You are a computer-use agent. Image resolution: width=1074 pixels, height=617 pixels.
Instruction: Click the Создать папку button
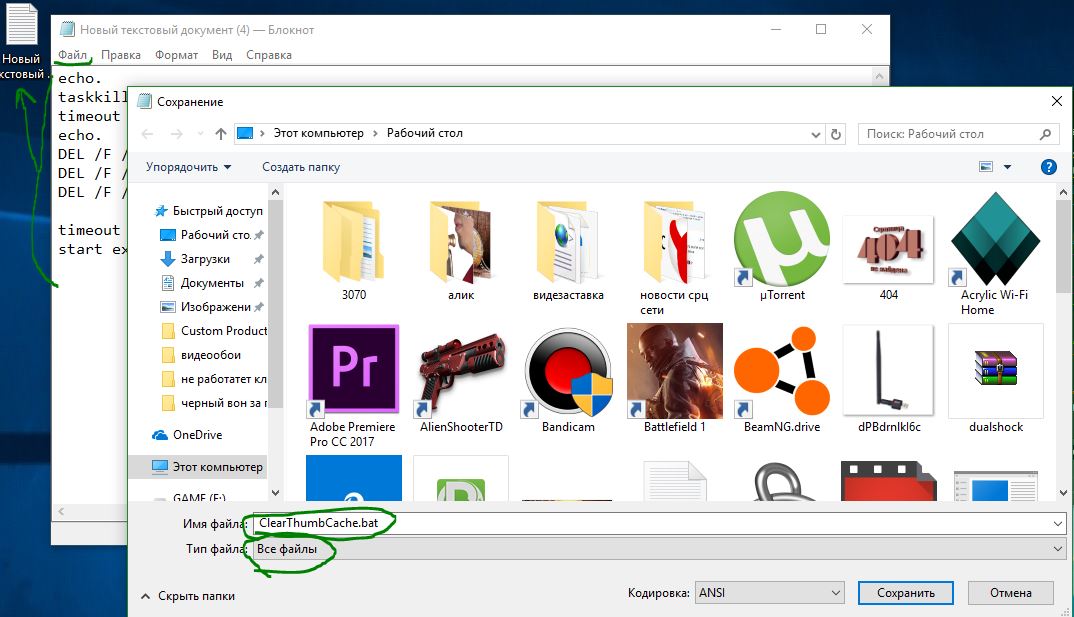pyautogui.click(x=301, y=166)
